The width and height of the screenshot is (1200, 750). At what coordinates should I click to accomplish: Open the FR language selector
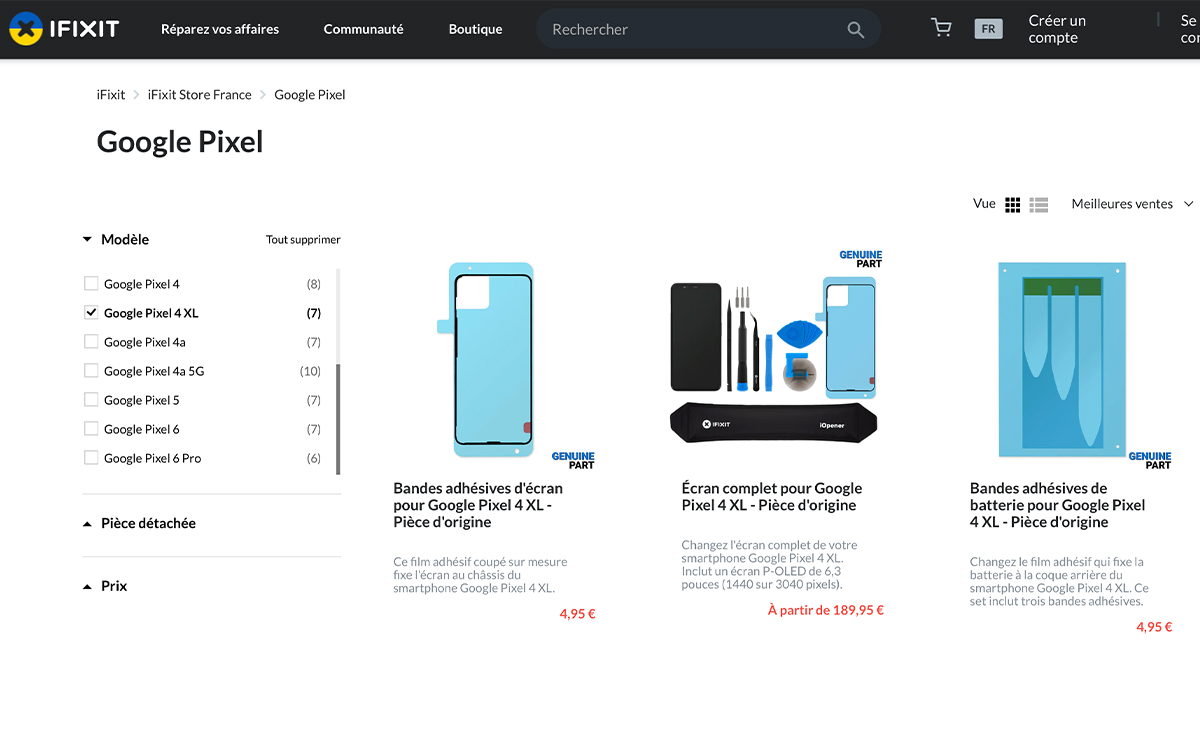[x=988, y=29]
